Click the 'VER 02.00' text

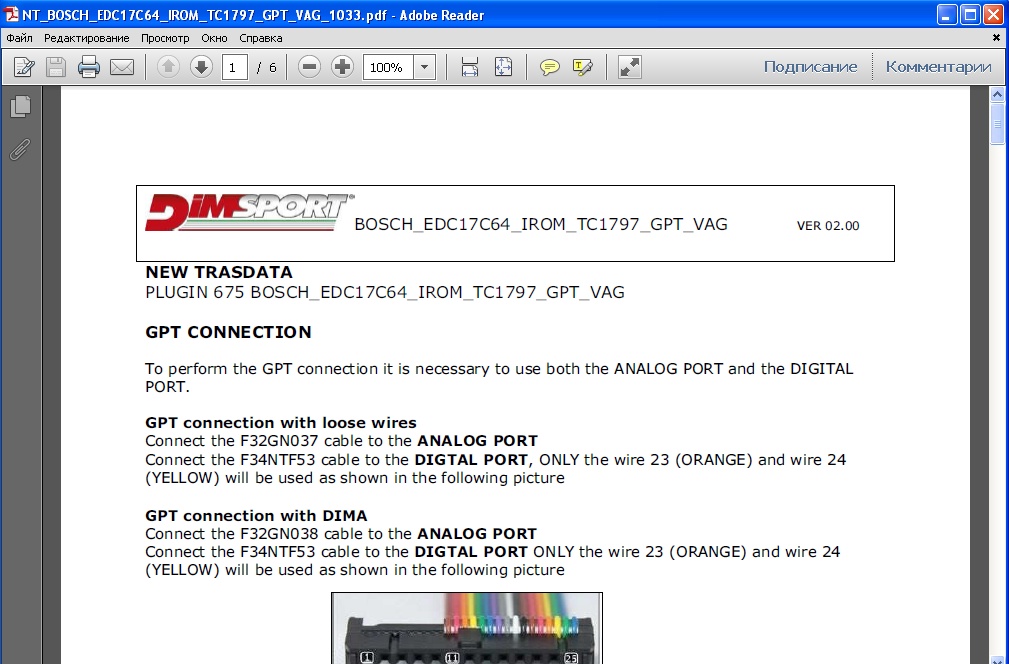pyautogui.click(x=828, y=226)
